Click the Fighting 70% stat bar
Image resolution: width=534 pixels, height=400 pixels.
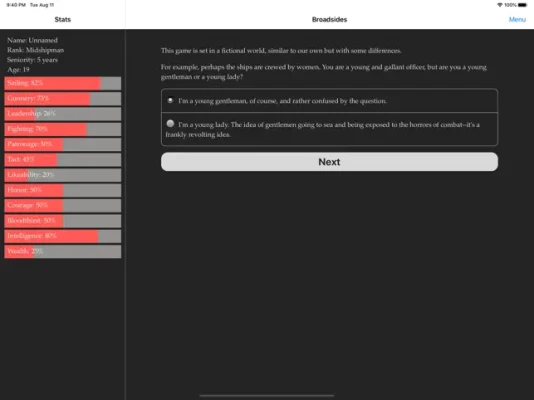[x=63, y=129]
